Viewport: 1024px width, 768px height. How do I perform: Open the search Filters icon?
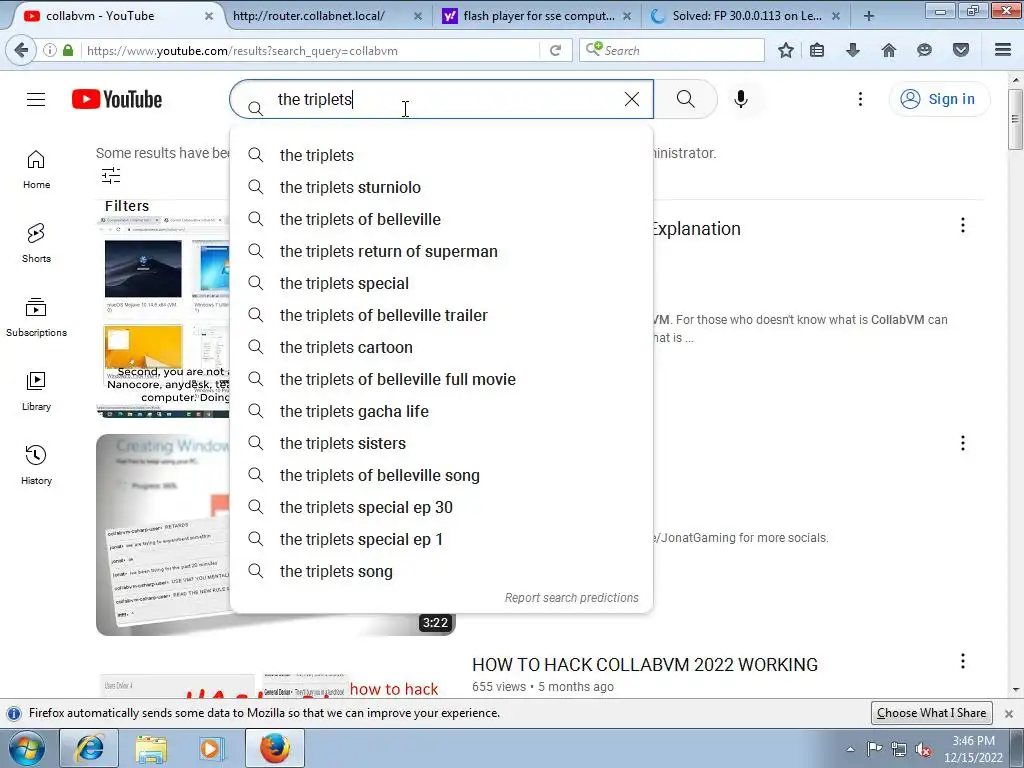[x=111, y=175]
